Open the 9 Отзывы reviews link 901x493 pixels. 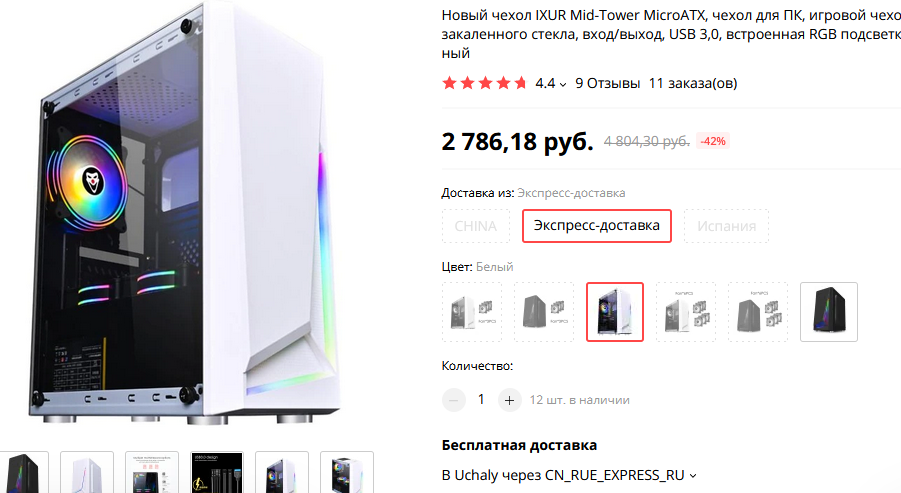[607, 83]
